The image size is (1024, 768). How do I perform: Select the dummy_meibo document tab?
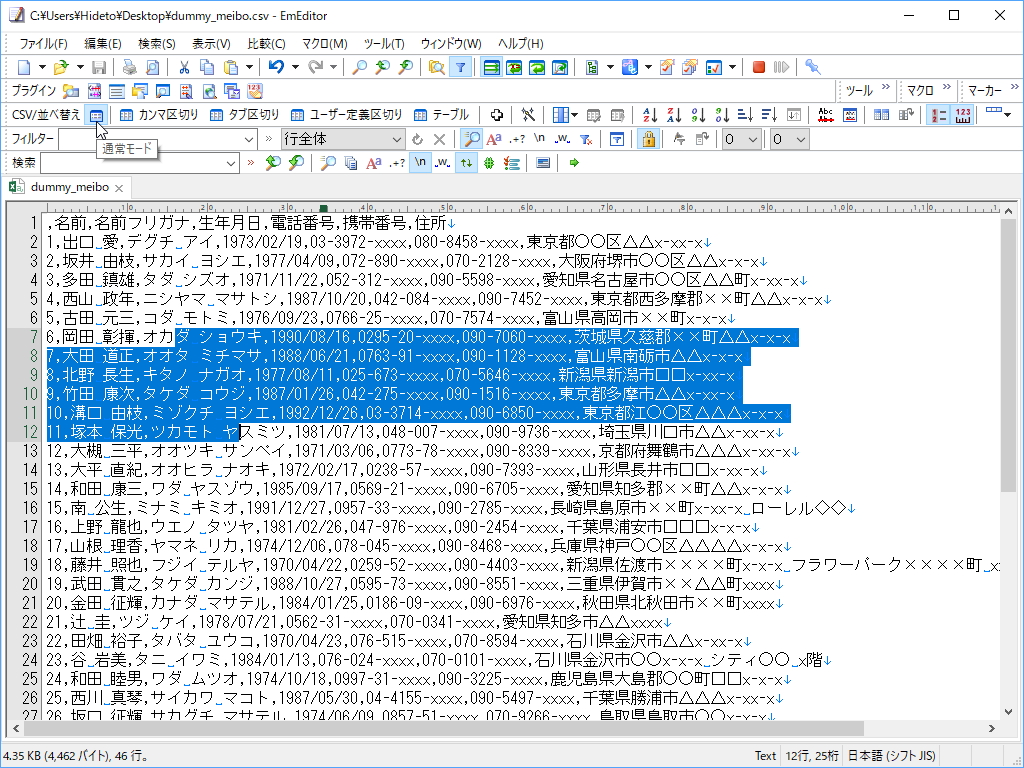[x=68, y=186]
